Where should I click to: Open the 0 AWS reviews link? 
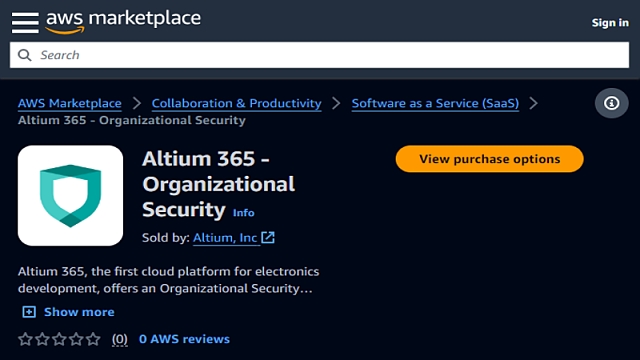184,339
